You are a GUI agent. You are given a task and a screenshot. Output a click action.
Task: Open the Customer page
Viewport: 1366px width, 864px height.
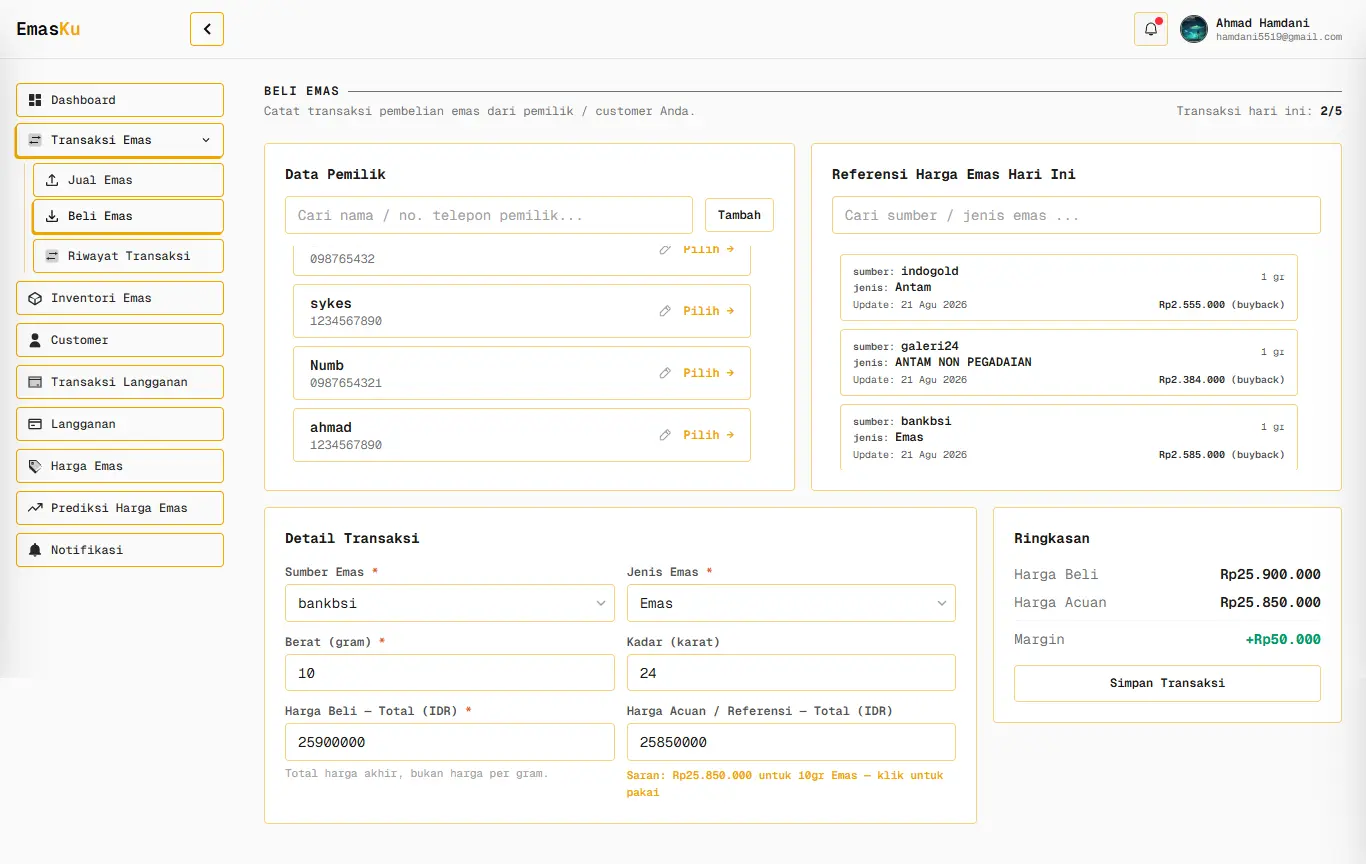pos(120,340)
